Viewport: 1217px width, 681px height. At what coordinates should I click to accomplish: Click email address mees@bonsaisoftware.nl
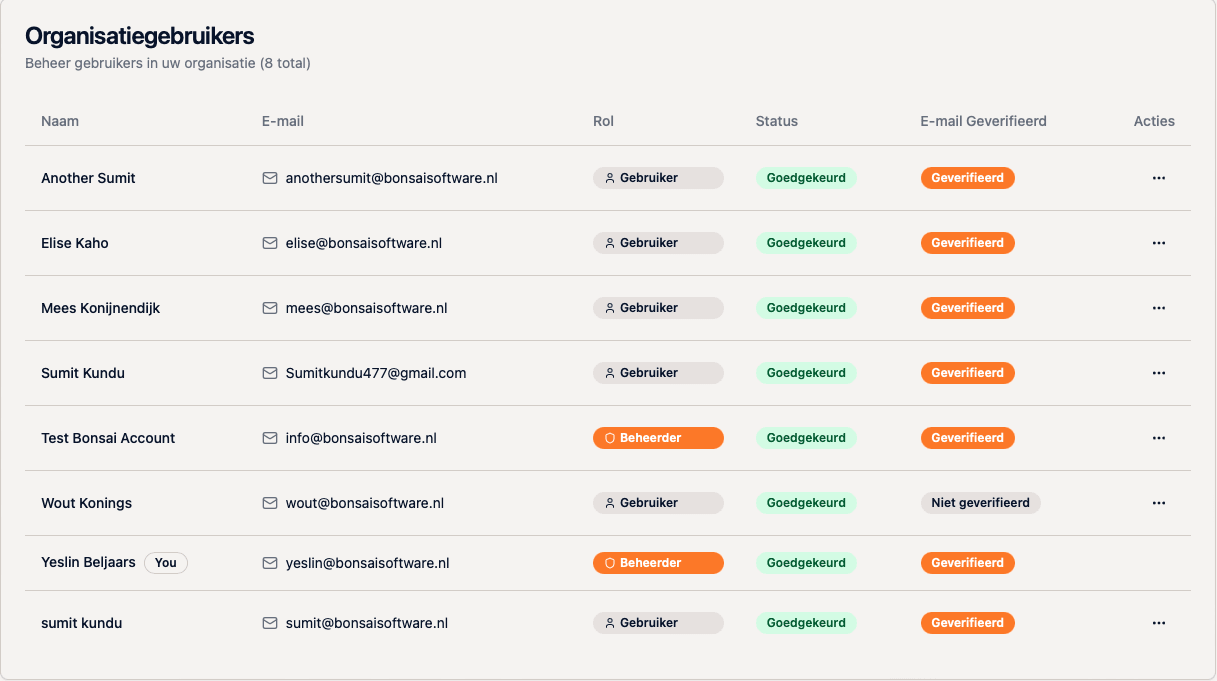[x=367, y=308]
